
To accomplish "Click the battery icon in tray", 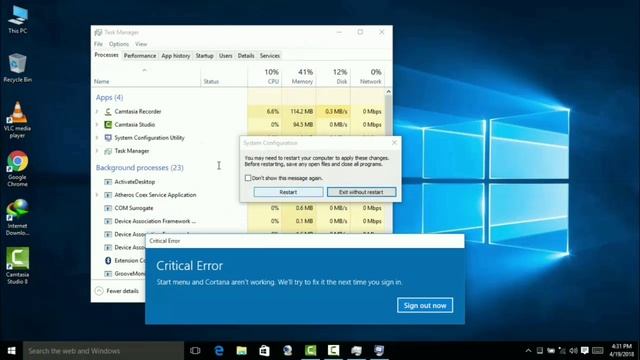I will 551,351.
